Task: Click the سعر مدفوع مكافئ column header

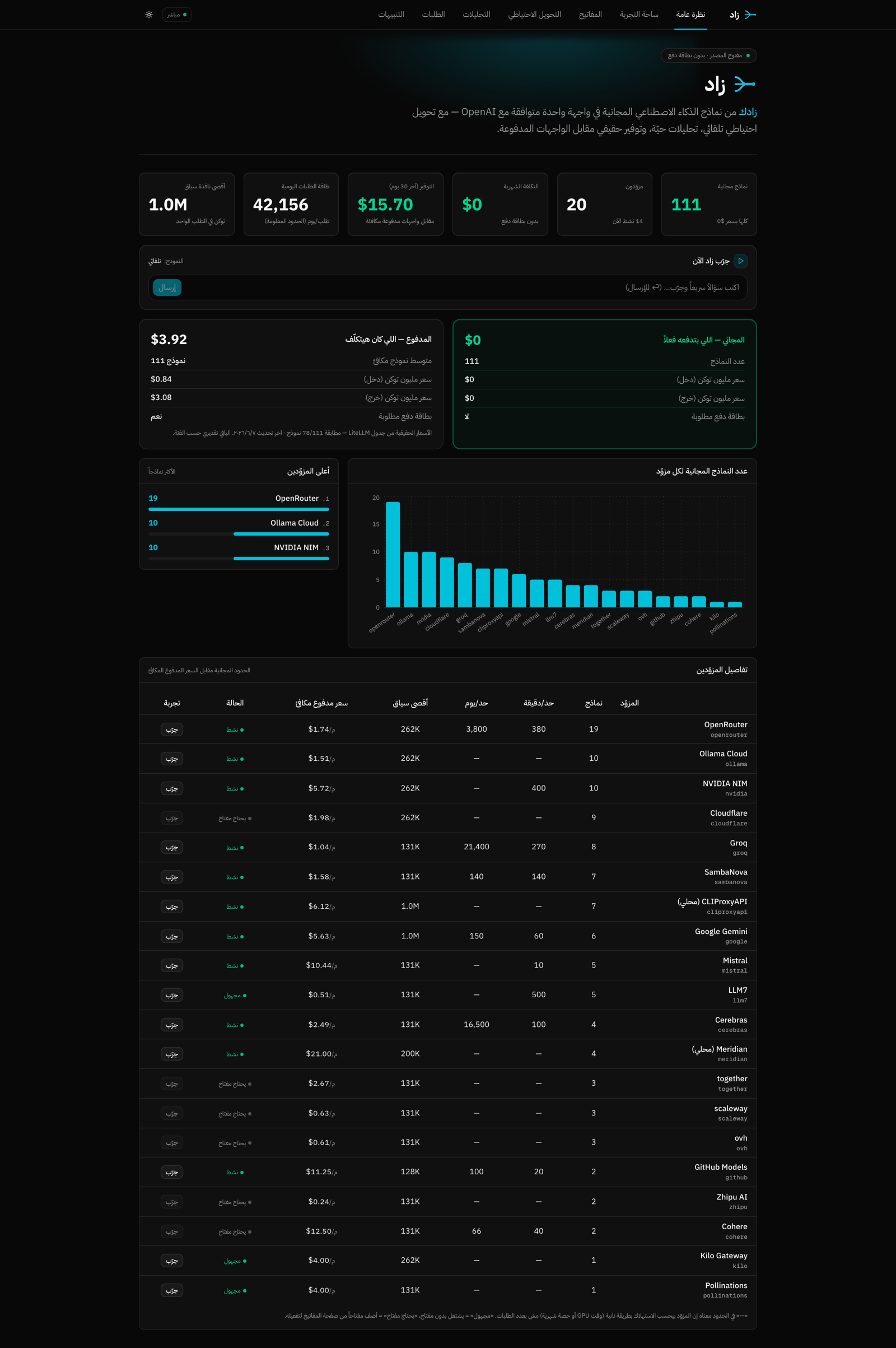Action: [321, 703]
